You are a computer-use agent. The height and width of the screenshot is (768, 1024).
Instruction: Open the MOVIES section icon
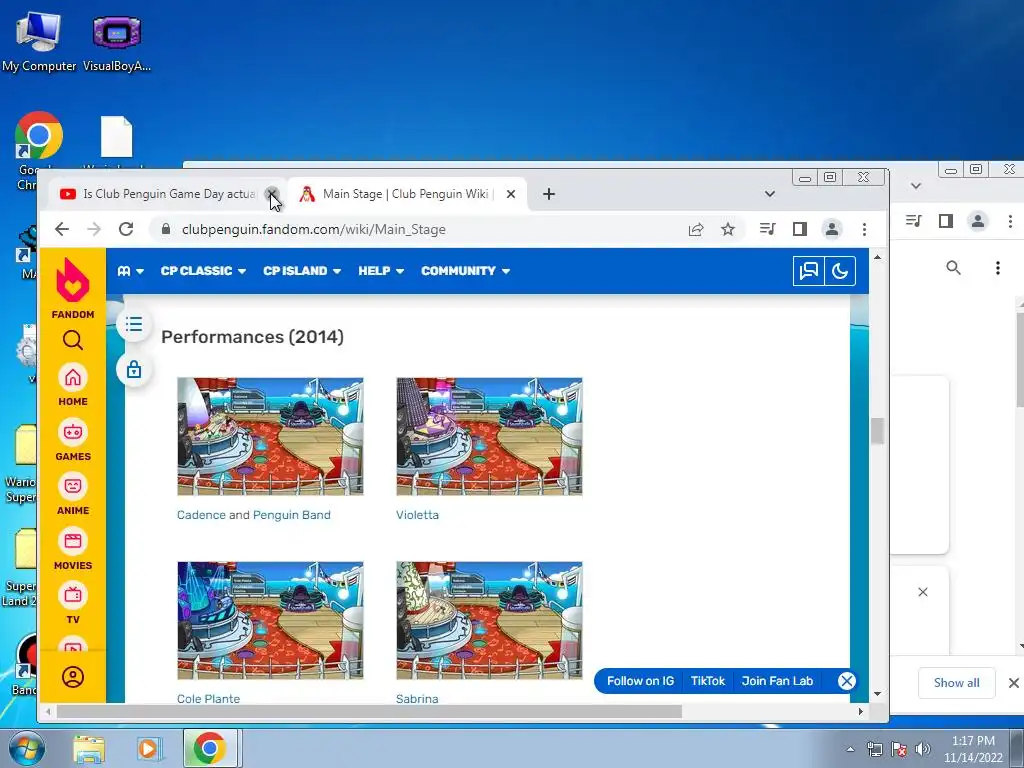pos(72,541)
